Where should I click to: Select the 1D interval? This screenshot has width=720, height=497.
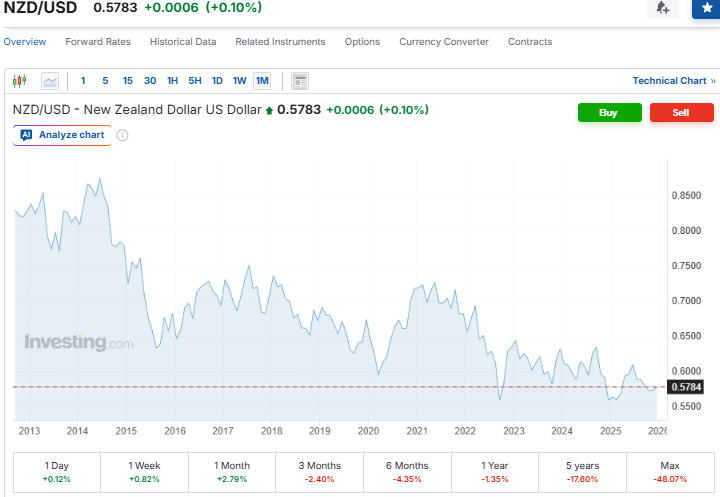217,81
